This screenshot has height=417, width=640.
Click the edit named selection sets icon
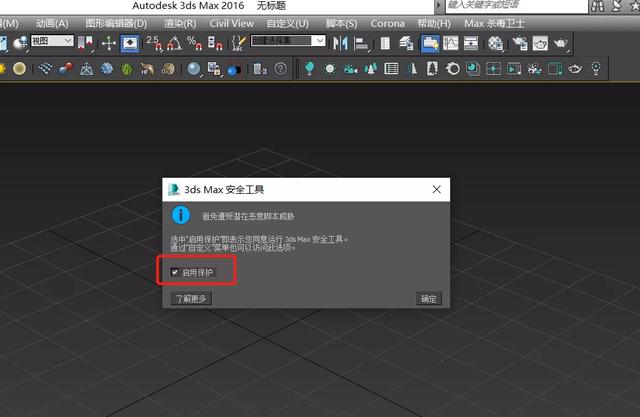[238, 43]
